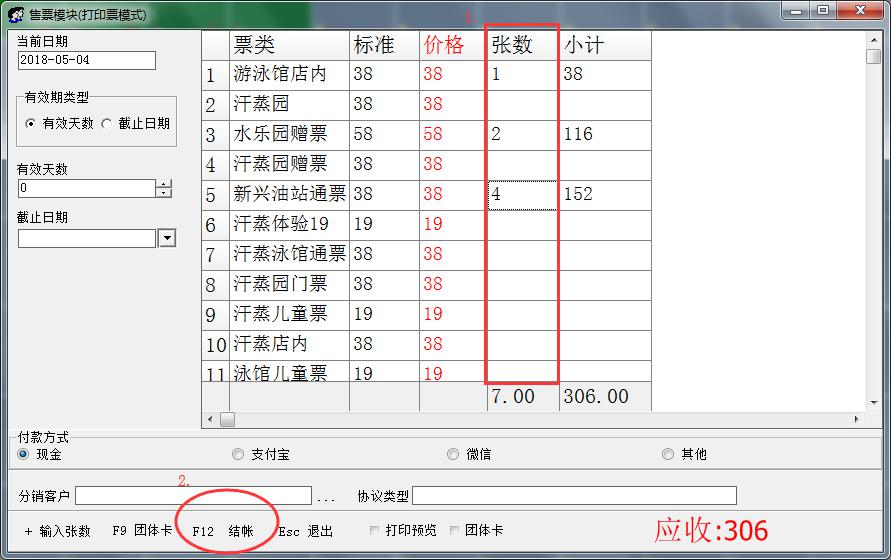Click the vertical scrollbar up arrow
891x560 pixels.
[874, 40]
